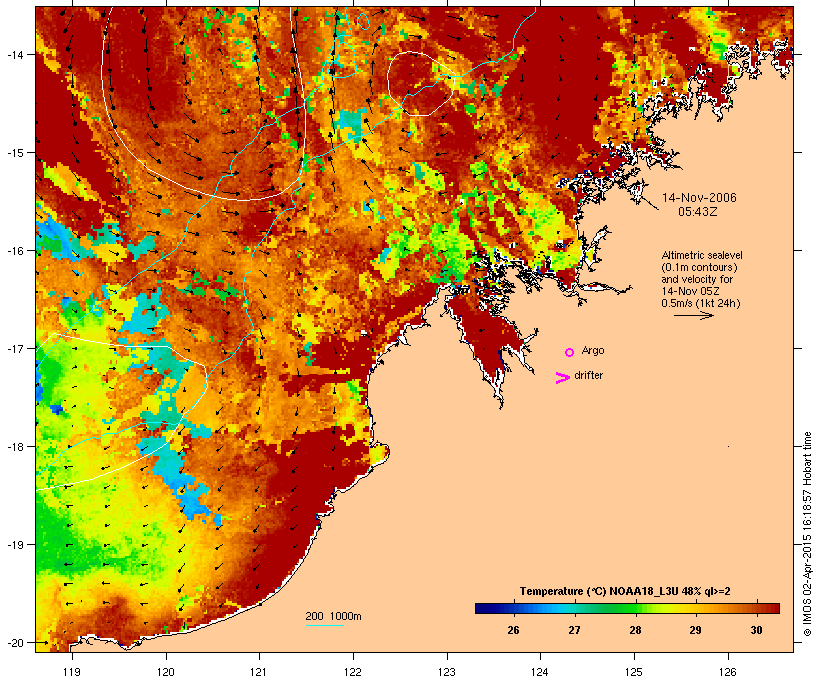Click the -17 latitude axis label
Screen dimensions: 820x680
coord(14,348)
